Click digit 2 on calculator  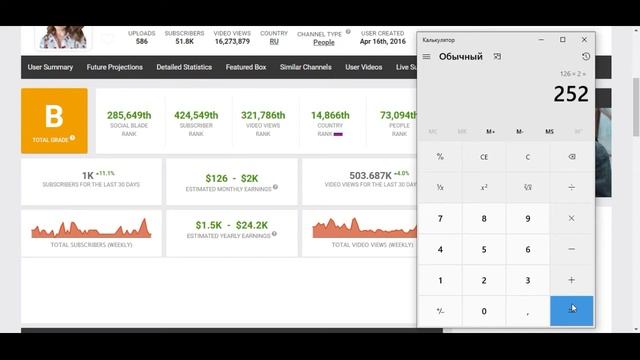(x=484, y=280)
